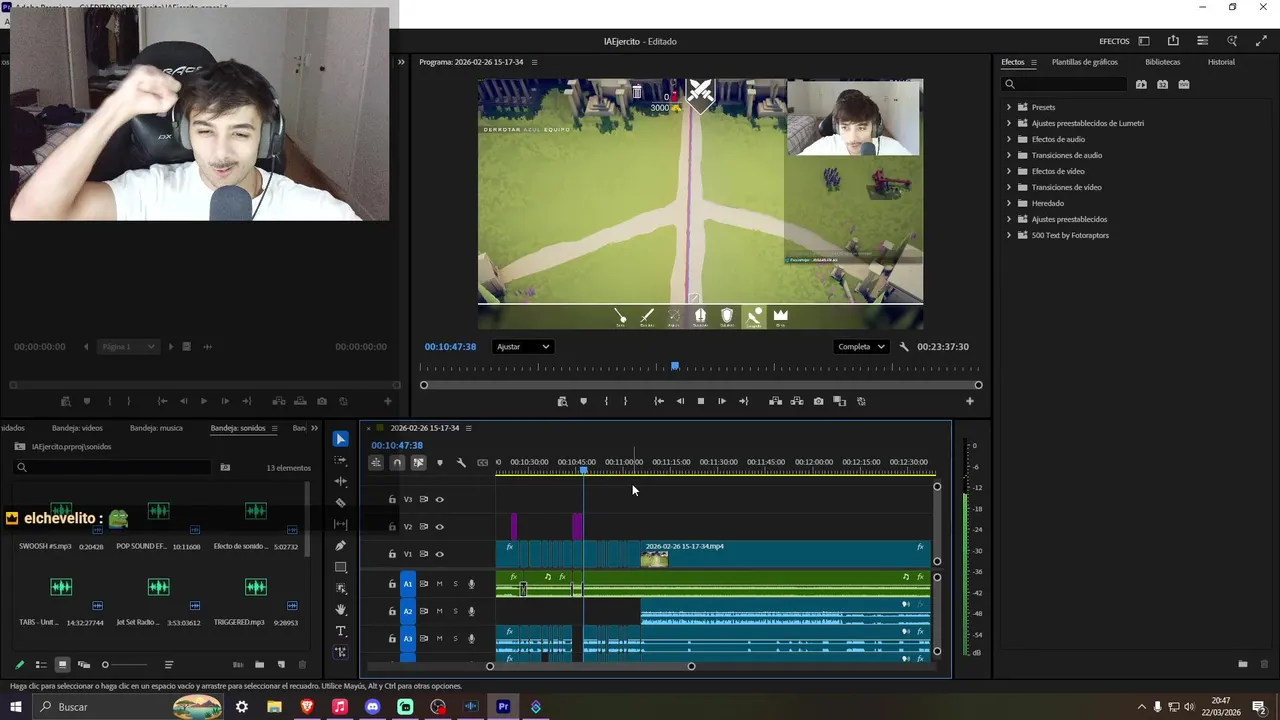Viewport: 1280px width, 720px height.
Task: Switch to Bandeja: musica tab
Action: (156, 428)
